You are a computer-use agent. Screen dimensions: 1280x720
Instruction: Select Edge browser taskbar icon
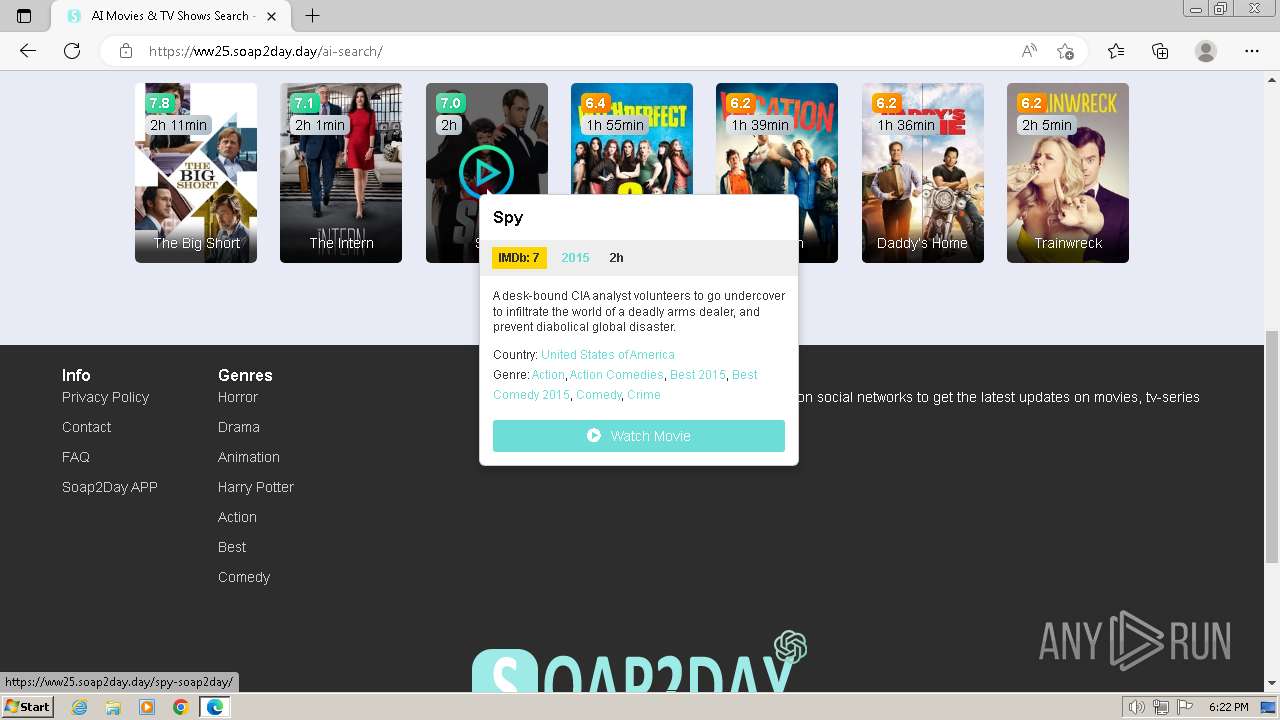point(214,707)
